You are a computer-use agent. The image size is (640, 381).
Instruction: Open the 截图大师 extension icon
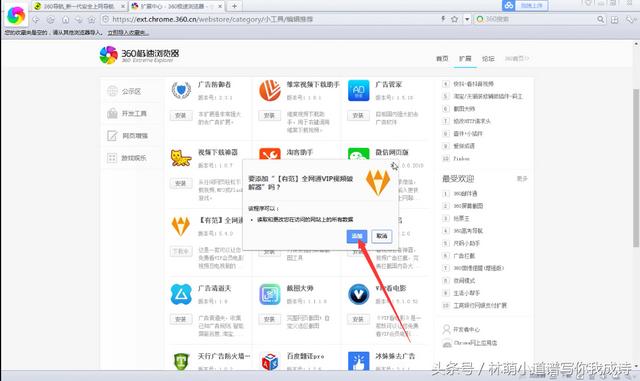[x=270, y=294]
